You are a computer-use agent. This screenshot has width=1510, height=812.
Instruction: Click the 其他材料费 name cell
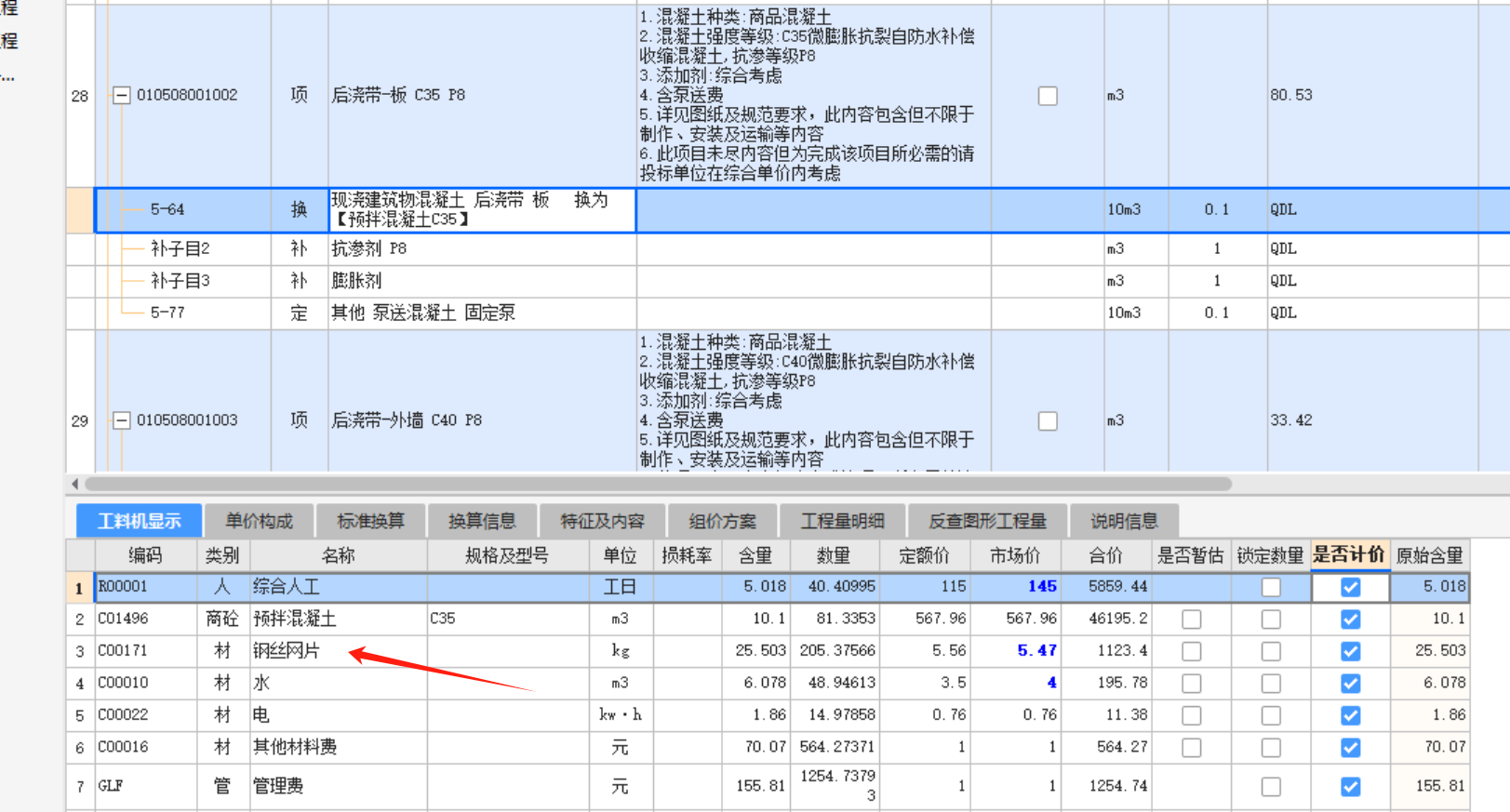pos(339,747)
